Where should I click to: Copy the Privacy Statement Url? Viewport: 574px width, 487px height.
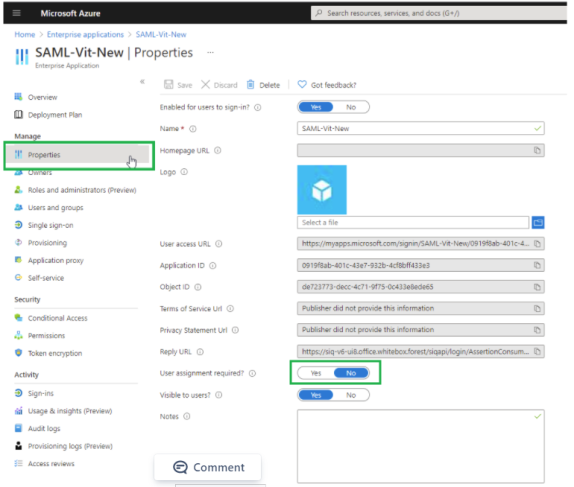click(x=537, y=330)
